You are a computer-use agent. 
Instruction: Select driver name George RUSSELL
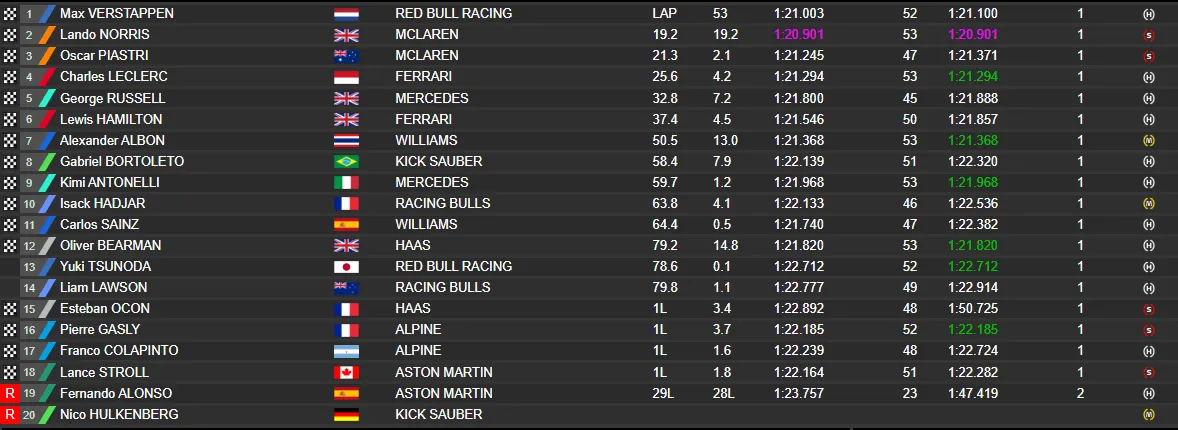pyautogui.click(x=113, y=98)
